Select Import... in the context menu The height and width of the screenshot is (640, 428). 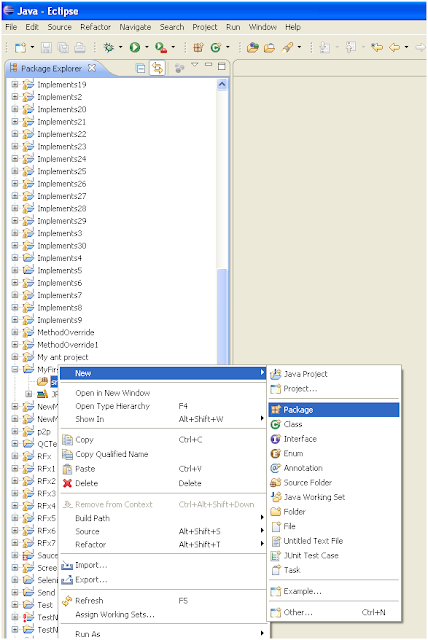163,565
